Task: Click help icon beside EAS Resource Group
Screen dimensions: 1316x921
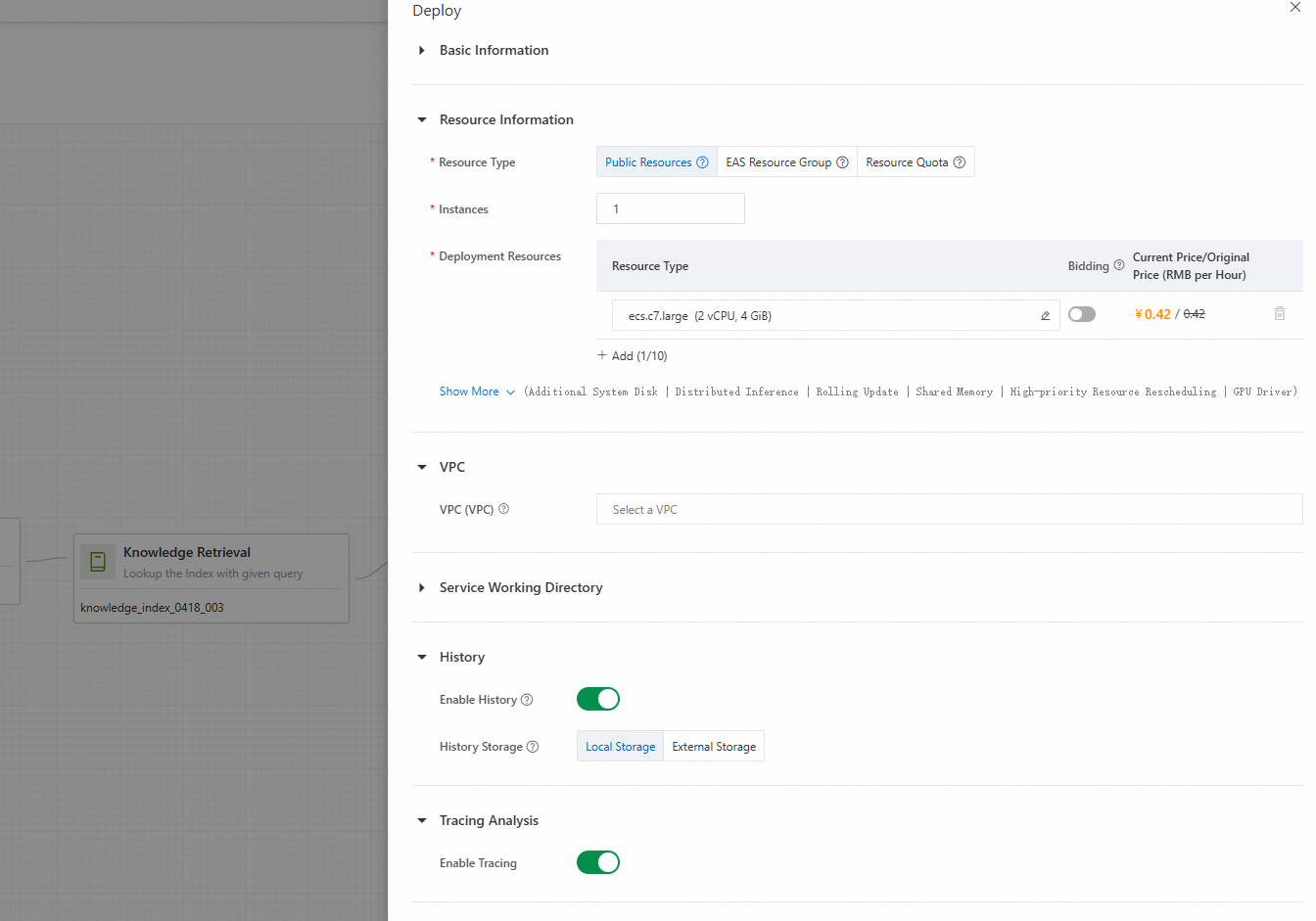Action: click(842, 162)
